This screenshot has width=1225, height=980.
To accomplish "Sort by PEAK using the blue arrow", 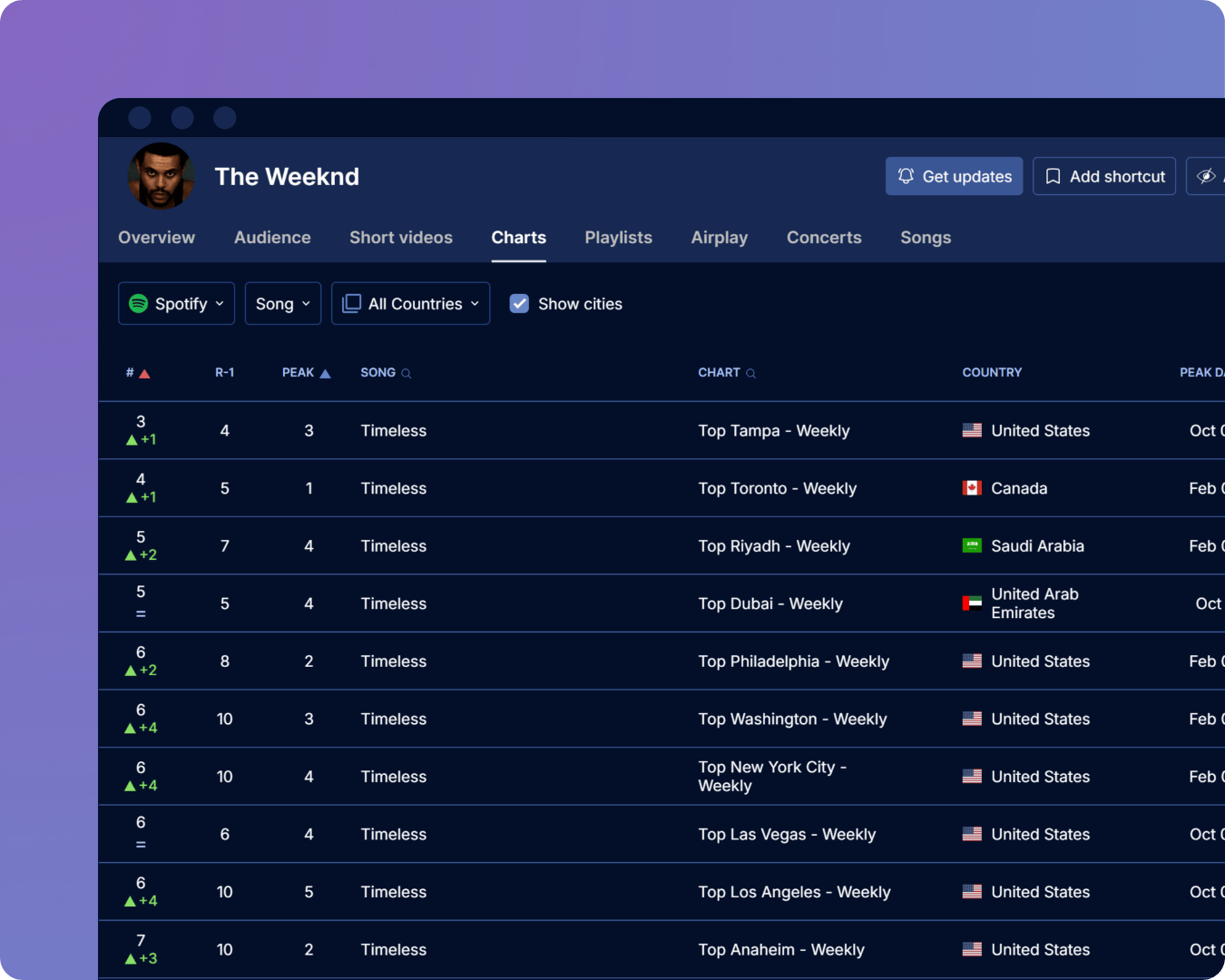I will [x=325, y=373].
